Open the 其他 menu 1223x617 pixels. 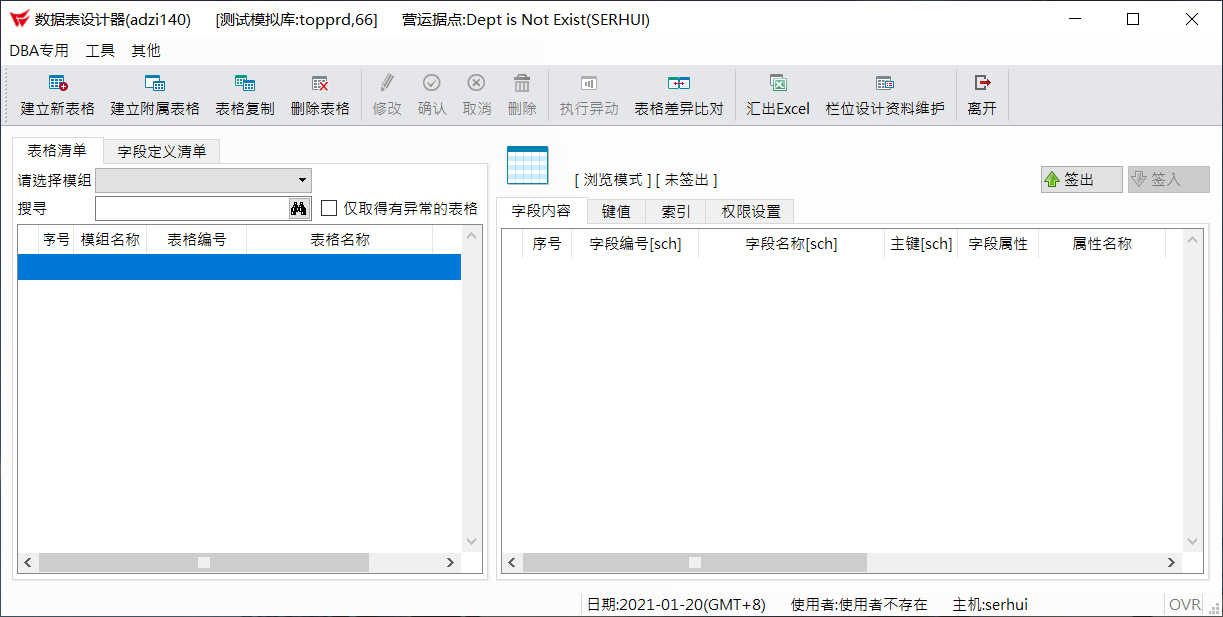[146, 50]
